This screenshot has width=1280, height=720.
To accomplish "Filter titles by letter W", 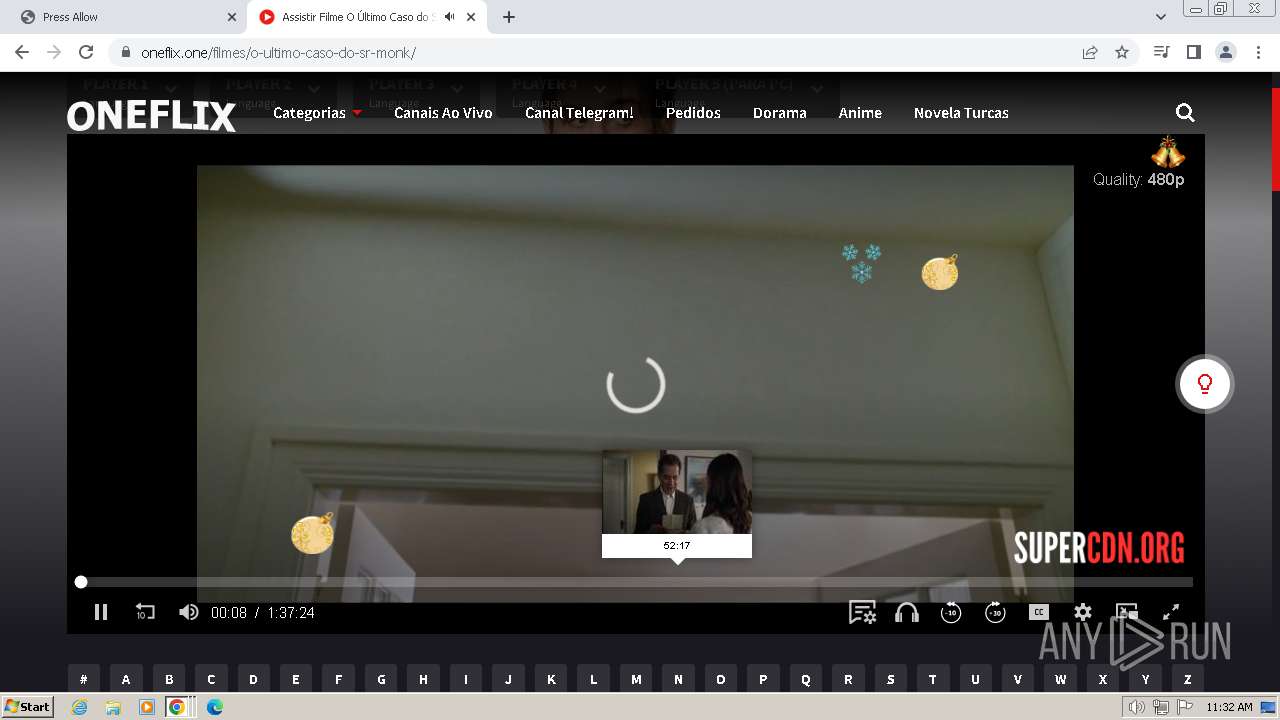I will coord(1061,679).
